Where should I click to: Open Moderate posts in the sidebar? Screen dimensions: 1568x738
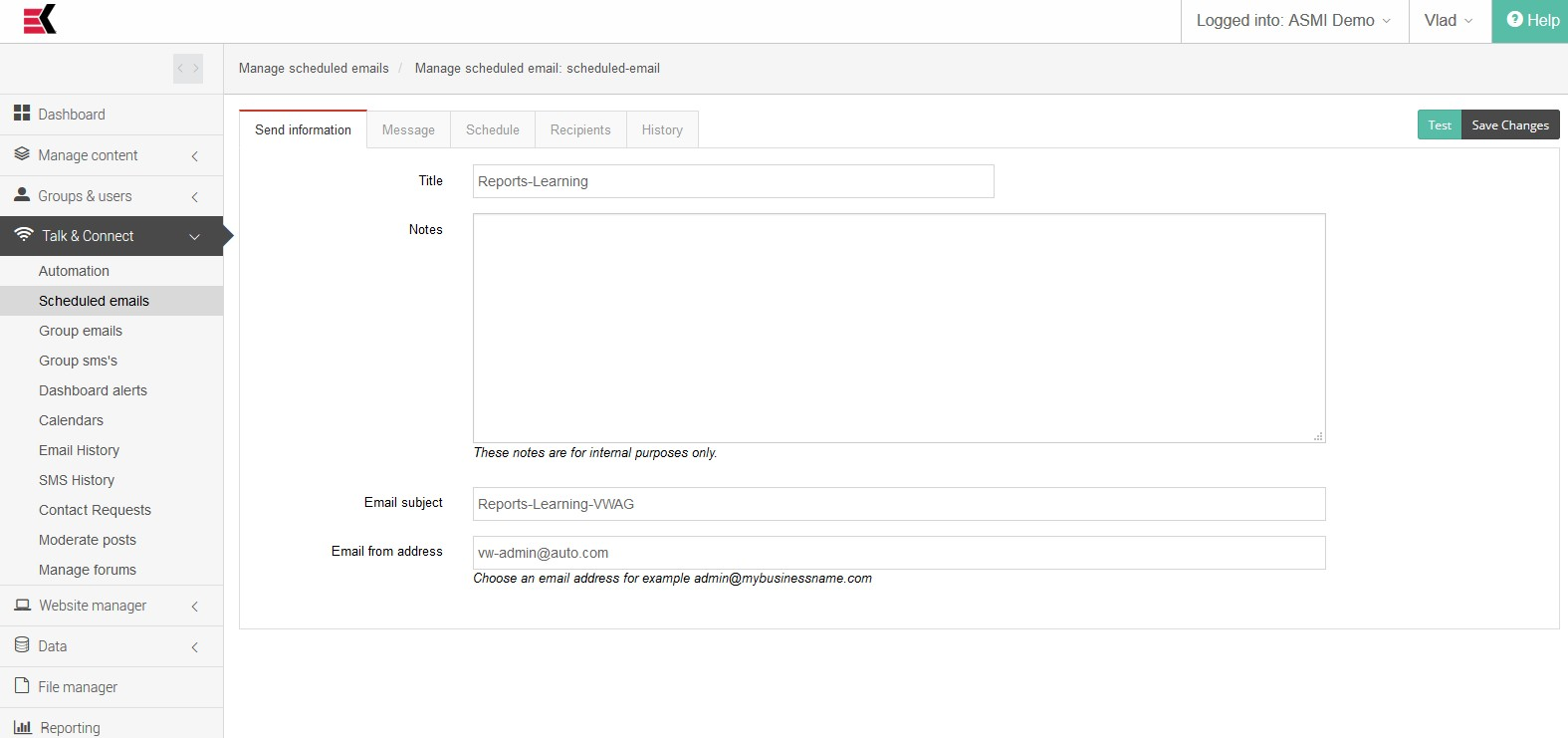[112, 540]
